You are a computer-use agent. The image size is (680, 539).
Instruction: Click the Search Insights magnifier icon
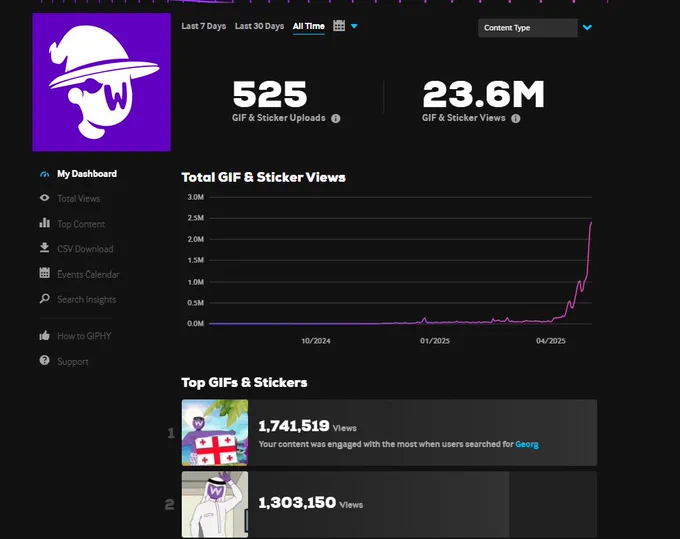click(44, 298)
